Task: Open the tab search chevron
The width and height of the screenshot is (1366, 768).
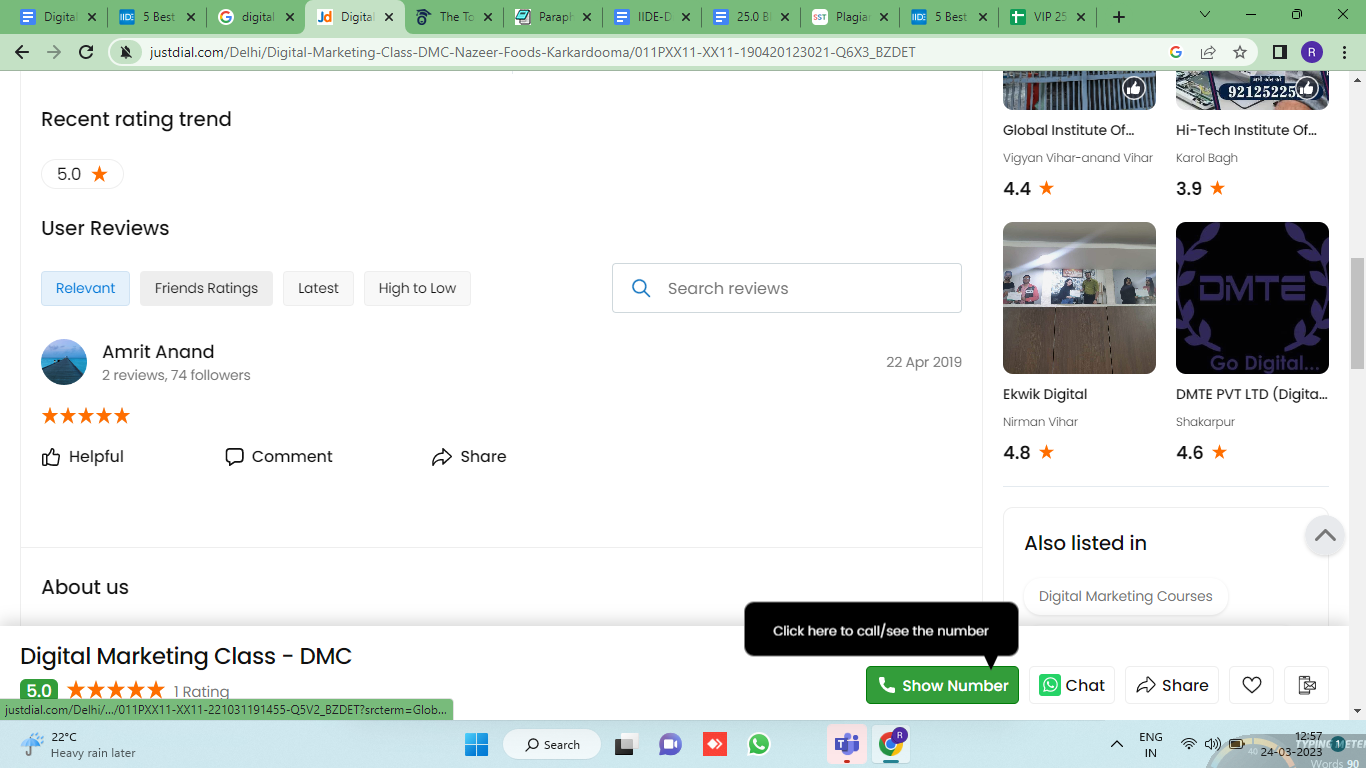Action: click(x=1205, y=15)
